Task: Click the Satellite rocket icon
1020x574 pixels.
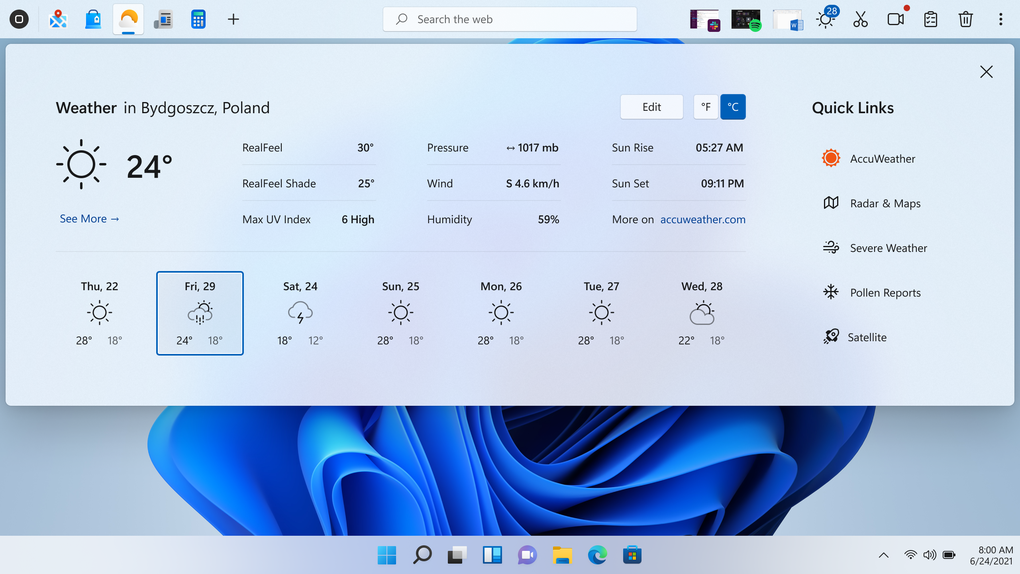Action: [x=831, y=336]
